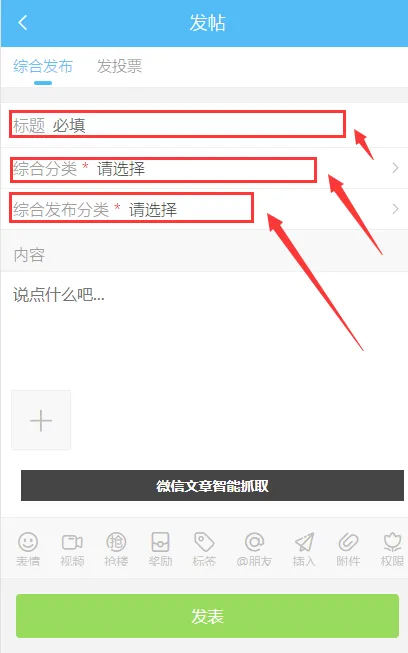Viewport: 408px width, 653px height.
Task: Switch to the 综合发布 tab
Action: [43, 66]
